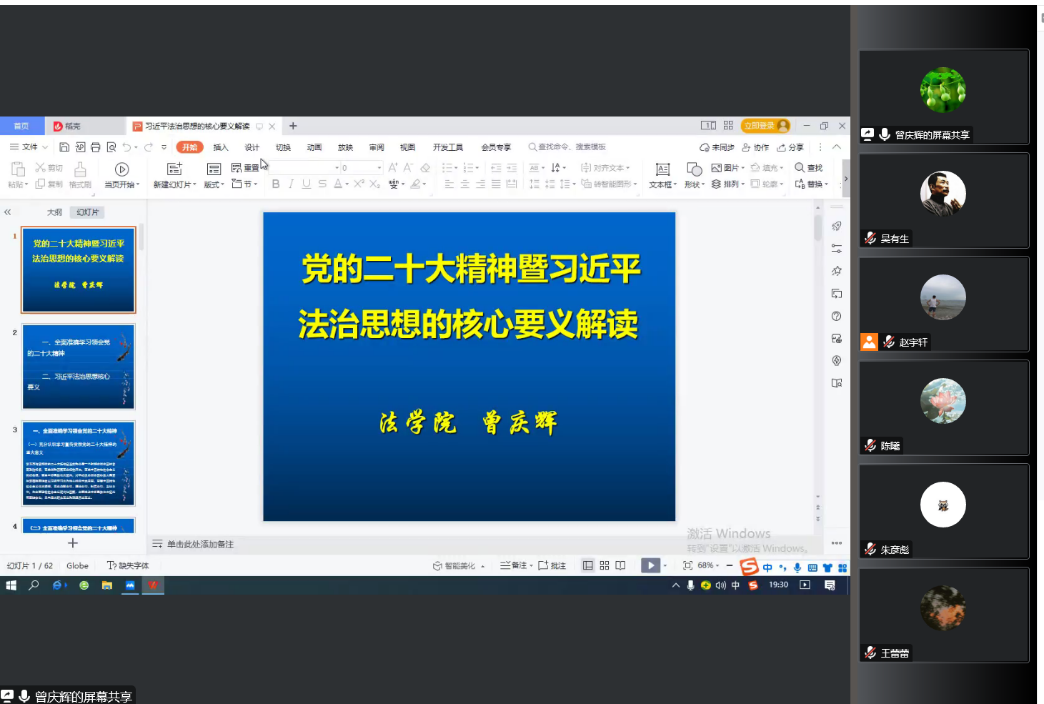This screenshot has height=704, width=1044.
Task: Click the New Slide (新建幻灯片) icon
Action: pos(173,169)
